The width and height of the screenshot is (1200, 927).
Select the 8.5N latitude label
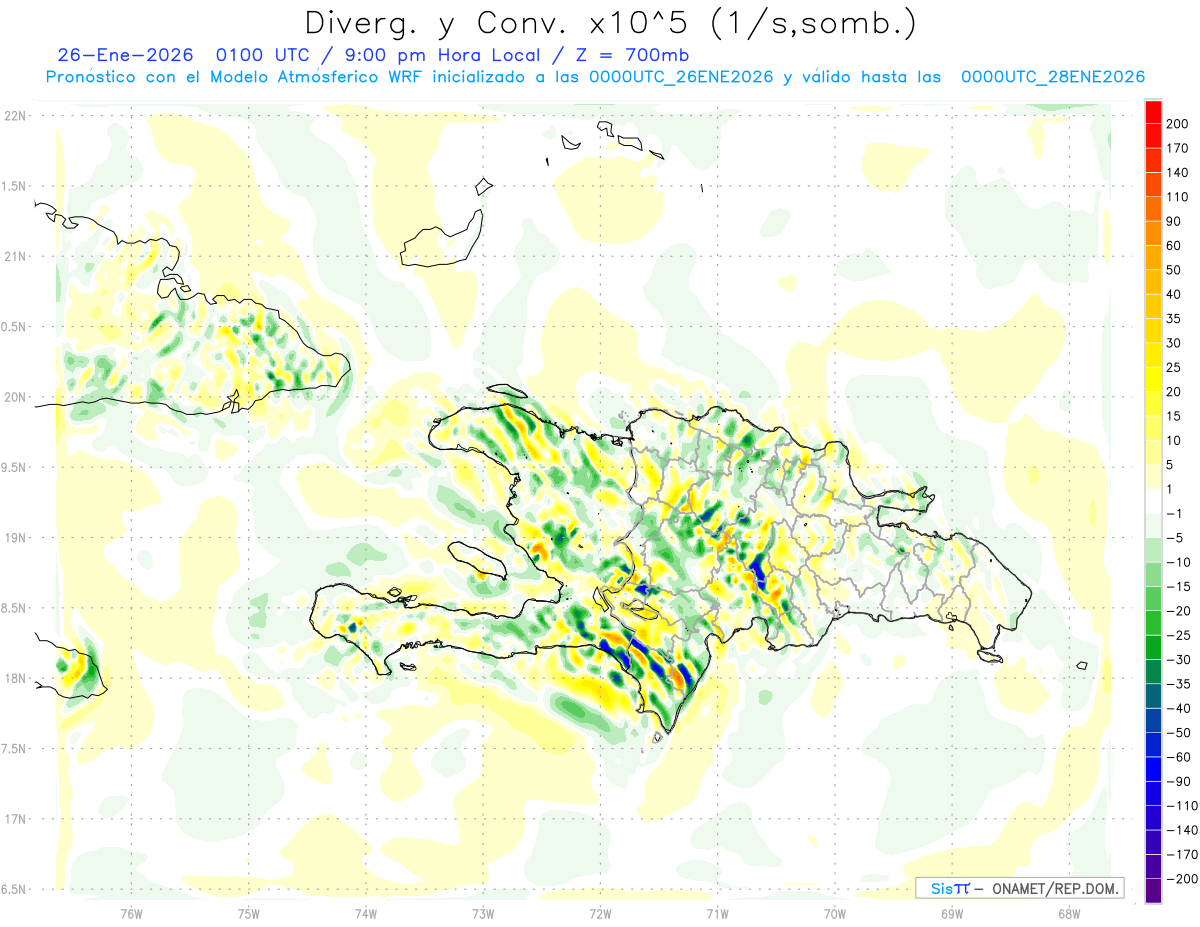tap(14, 608)
